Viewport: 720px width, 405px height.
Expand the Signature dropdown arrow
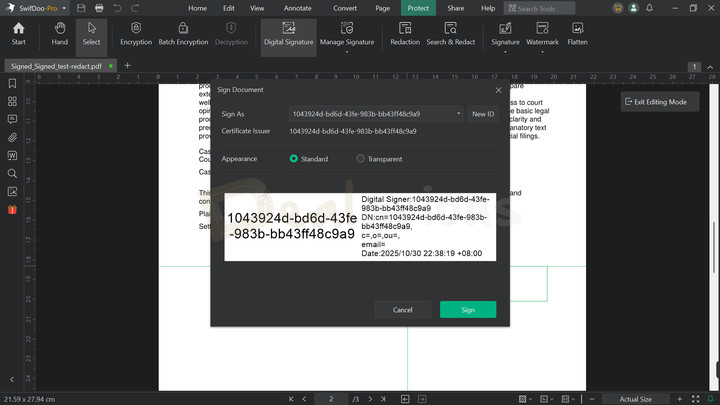point(505,52)
